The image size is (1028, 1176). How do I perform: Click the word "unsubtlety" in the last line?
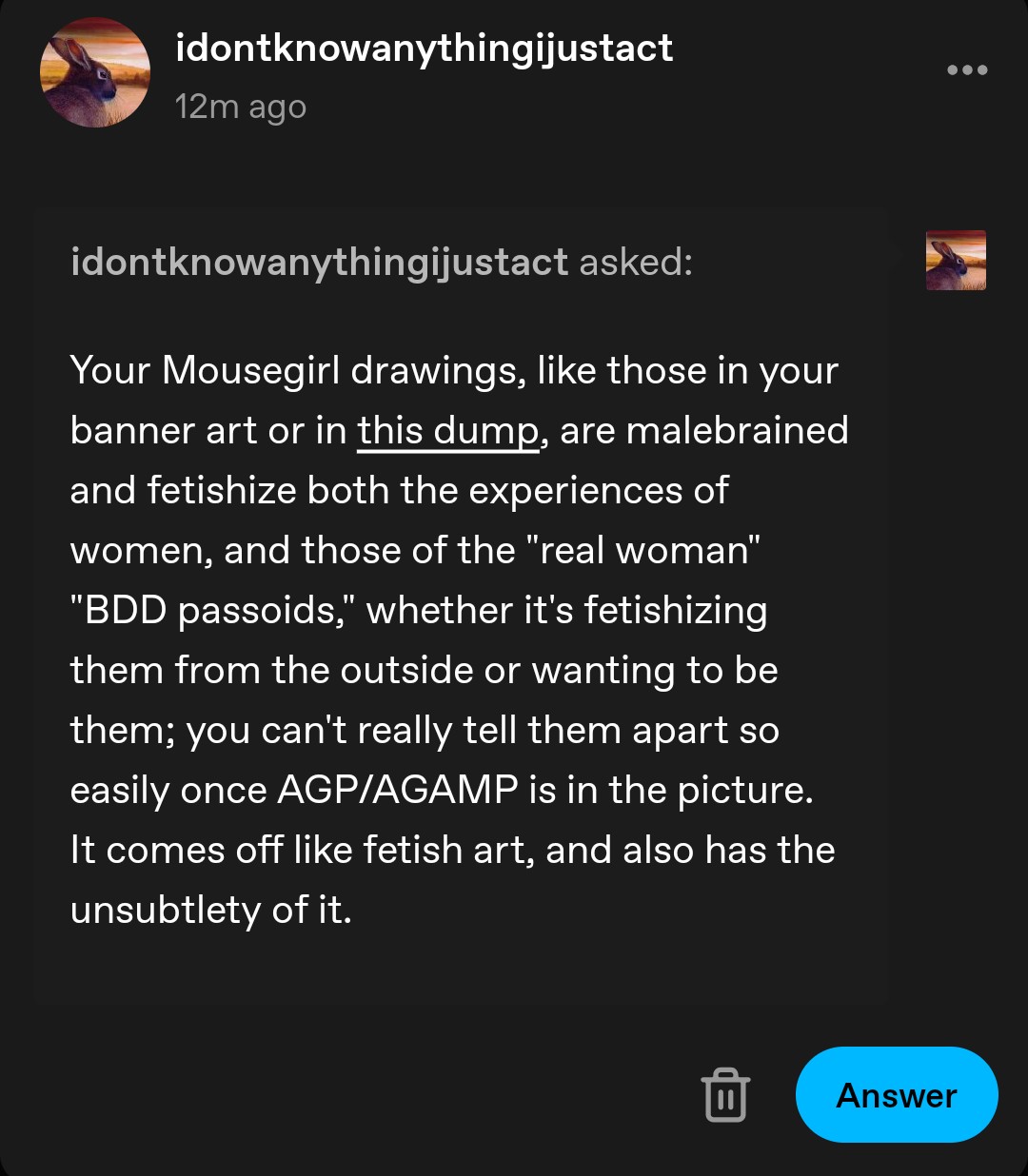coord(165,911)
